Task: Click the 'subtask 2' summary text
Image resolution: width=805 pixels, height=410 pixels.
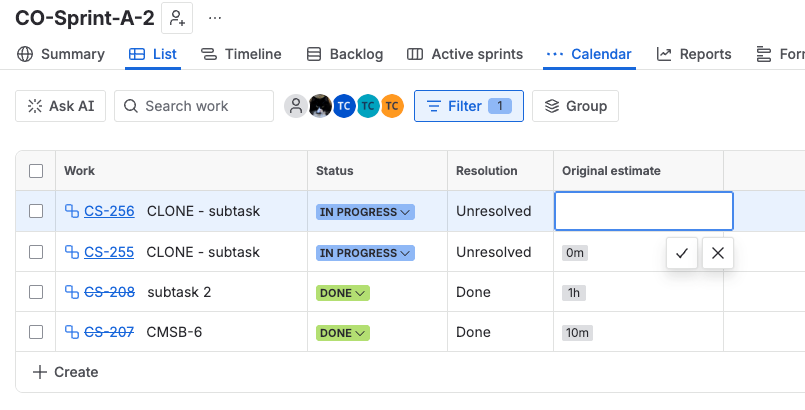Action: 179,292
